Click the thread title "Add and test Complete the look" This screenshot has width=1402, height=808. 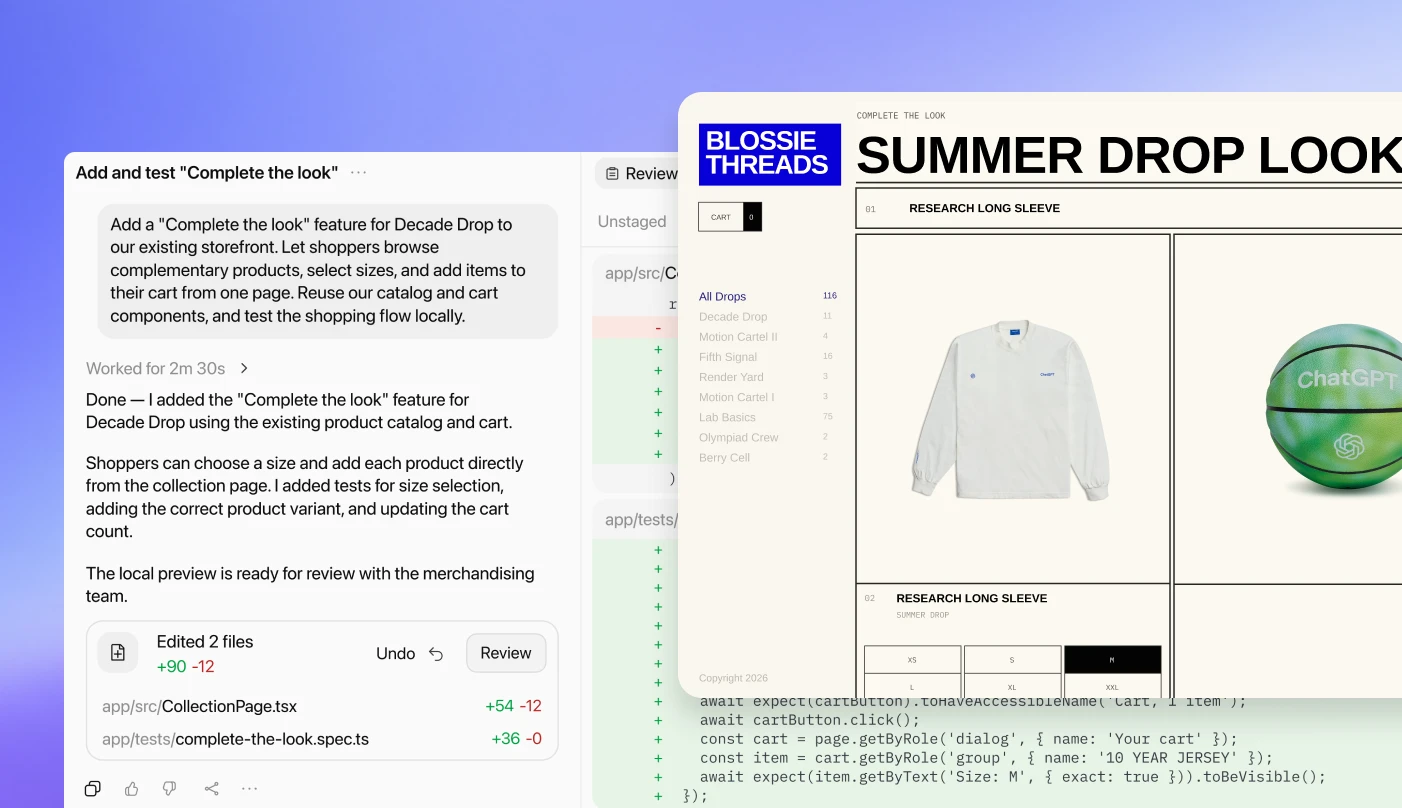point(207,173)
